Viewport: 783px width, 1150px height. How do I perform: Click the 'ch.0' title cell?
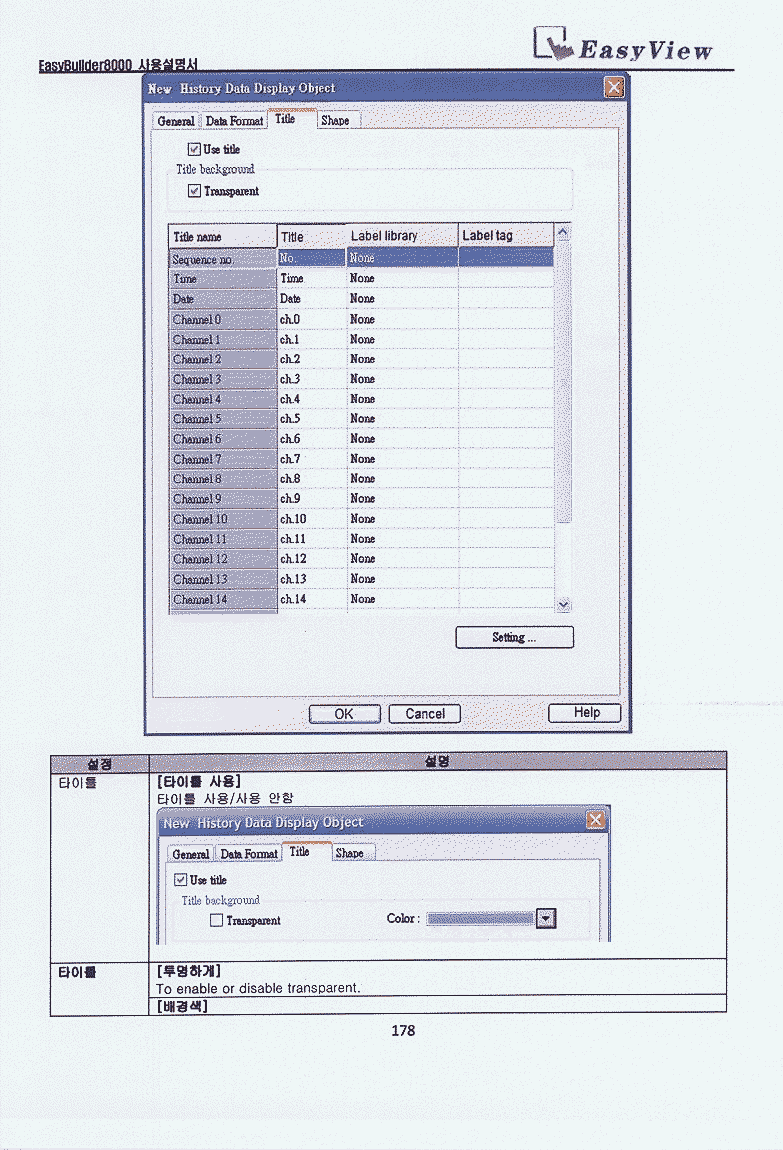[312, 319]
